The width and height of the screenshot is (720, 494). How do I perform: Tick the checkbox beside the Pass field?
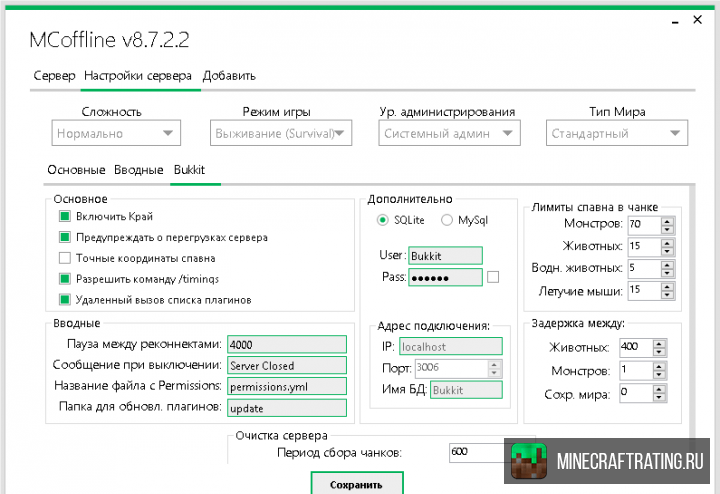(493, 277)
